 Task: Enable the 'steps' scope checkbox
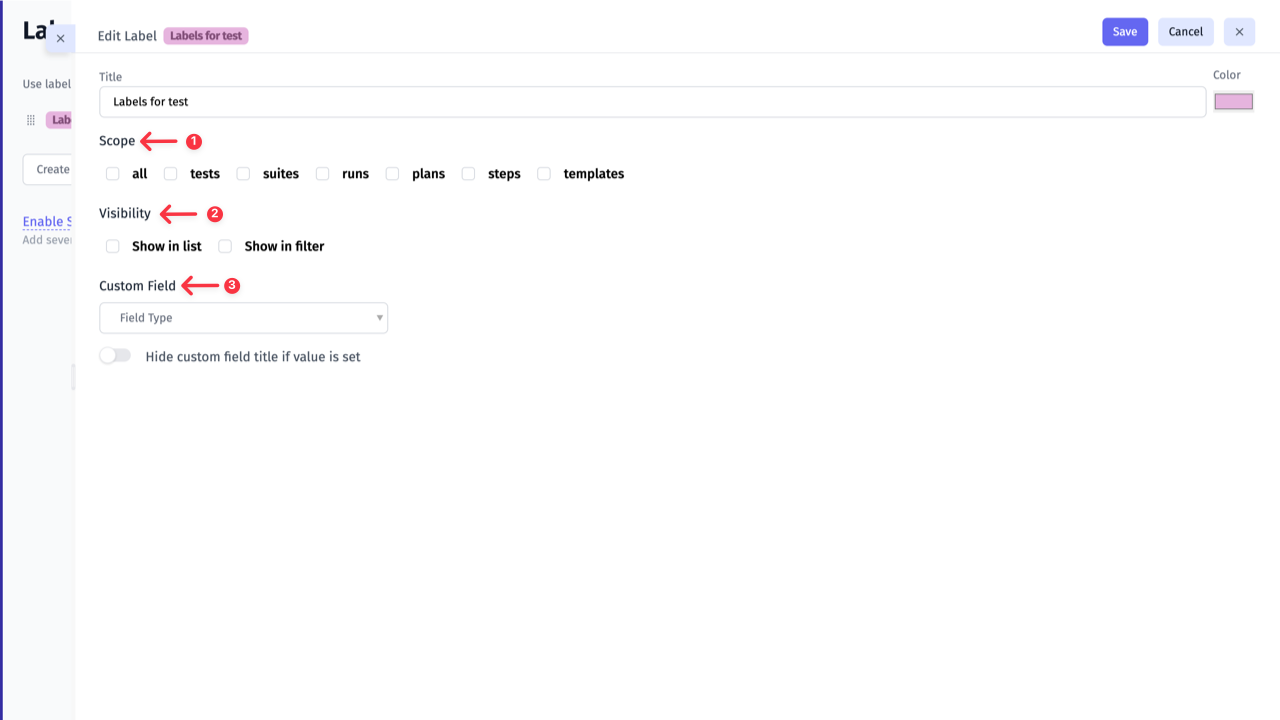coord(468,174)
